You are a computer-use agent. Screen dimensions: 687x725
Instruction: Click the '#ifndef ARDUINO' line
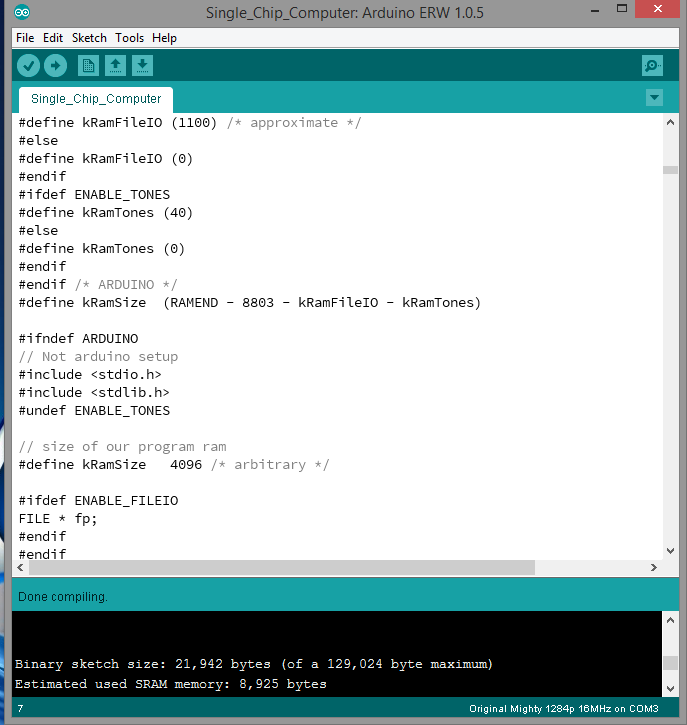pyautogui.click(x=78, y=339)
